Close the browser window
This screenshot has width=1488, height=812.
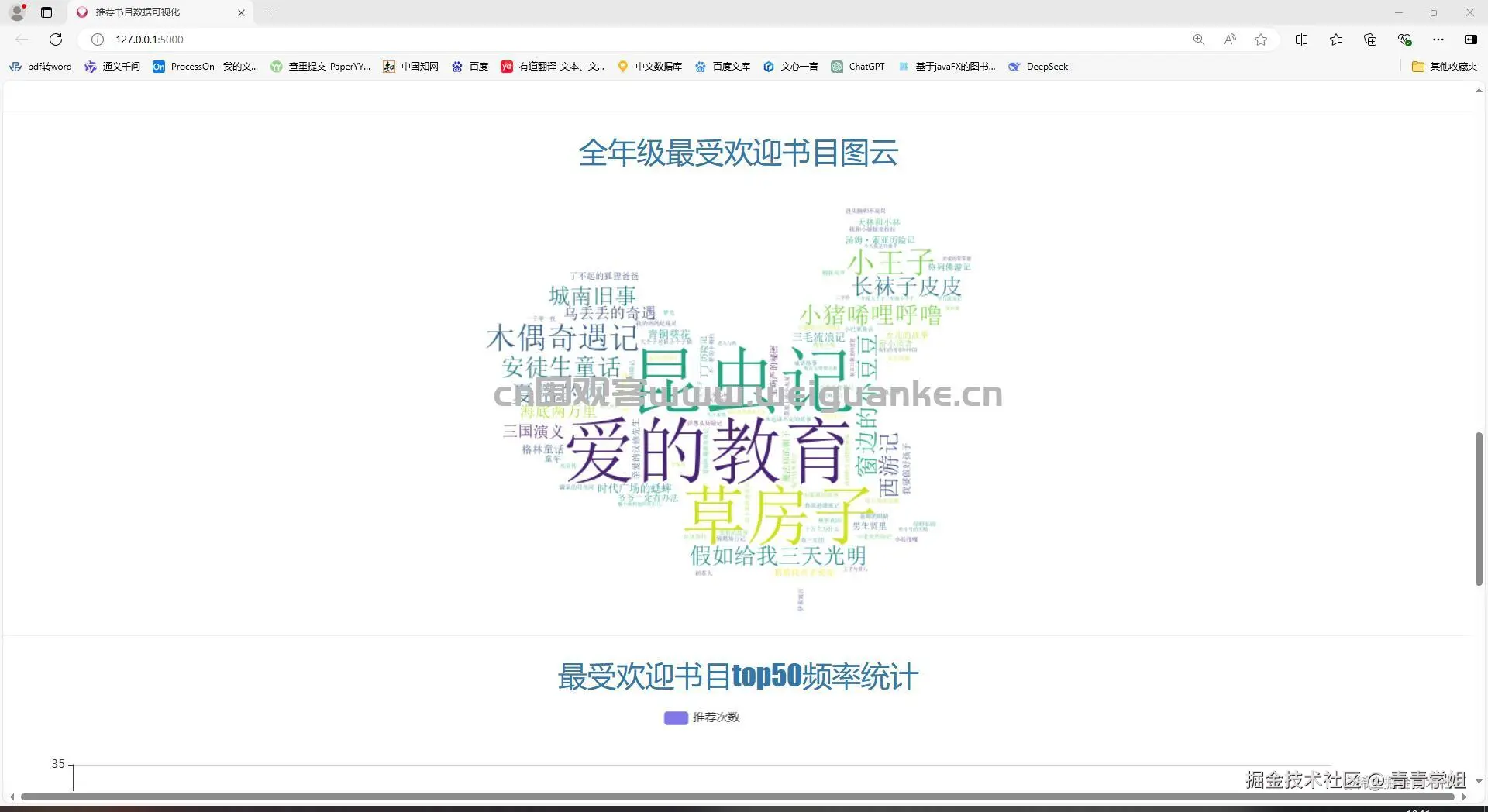pos(1470,12)
